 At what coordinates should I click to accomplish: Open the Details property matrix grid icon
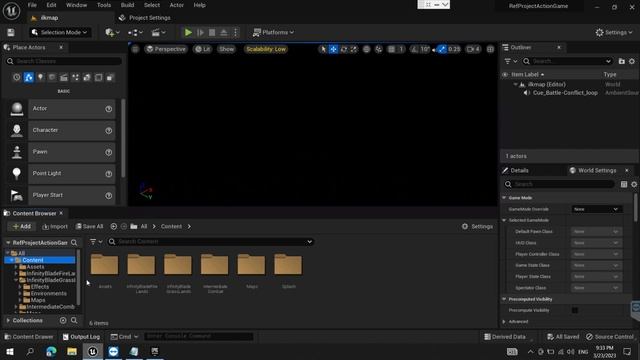(x=624, y=184)
